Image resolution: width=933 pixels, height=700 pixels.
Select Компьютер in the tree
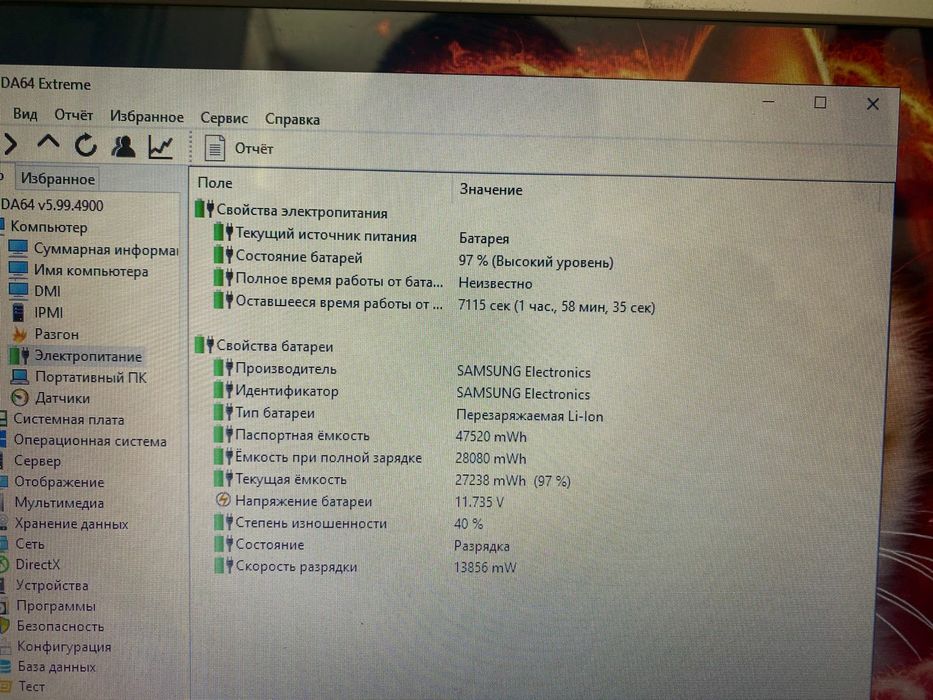pos(49,227)
